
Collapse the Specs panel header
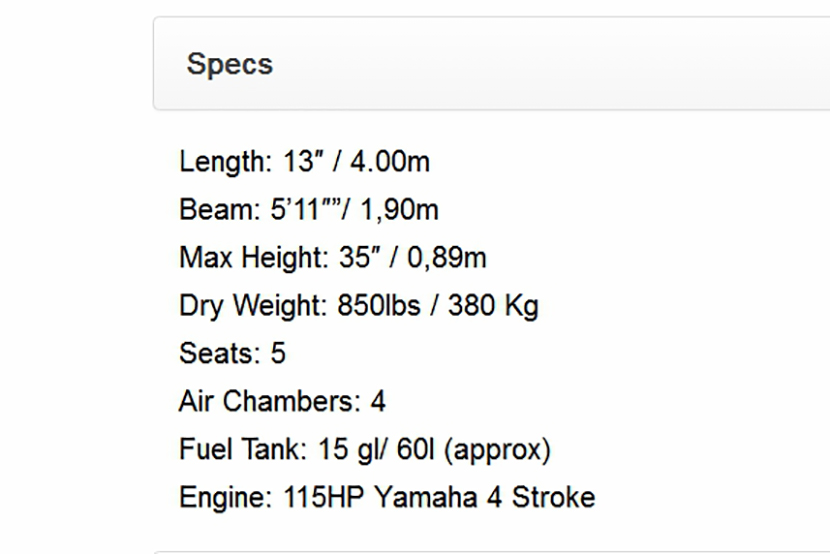[x=230, y=64]
